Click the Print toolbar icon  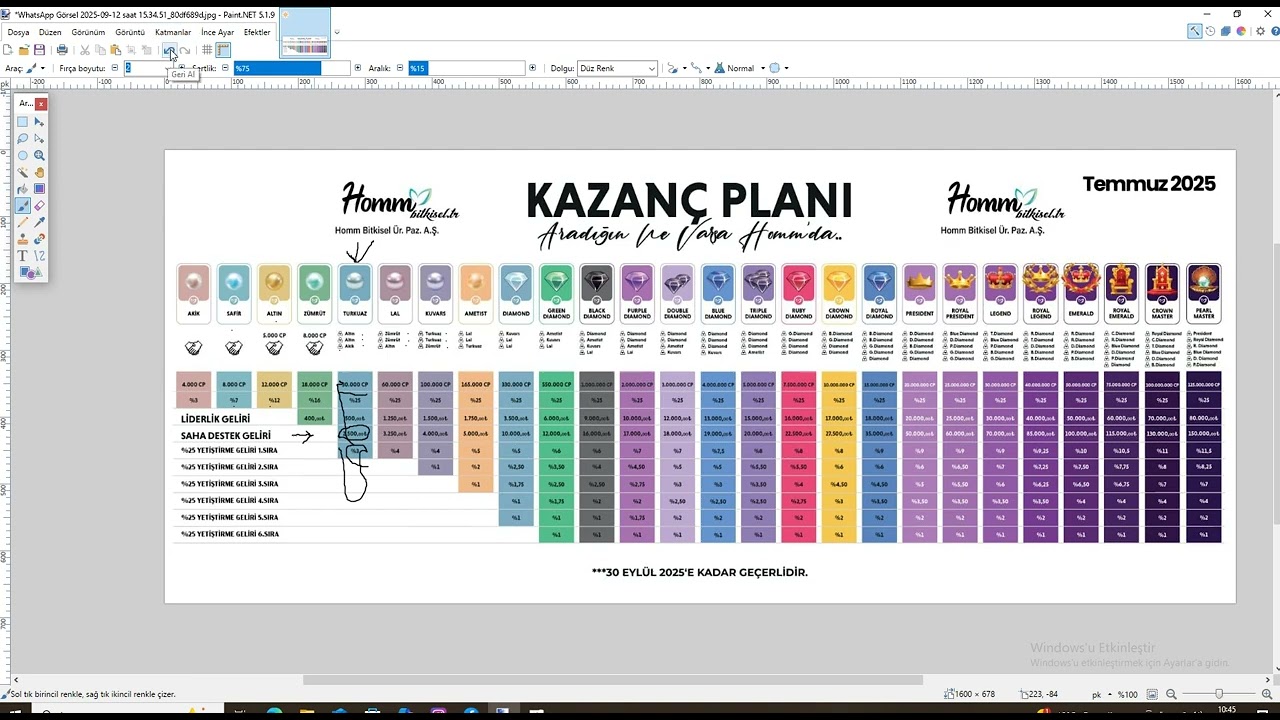click(x=62, y=50)
